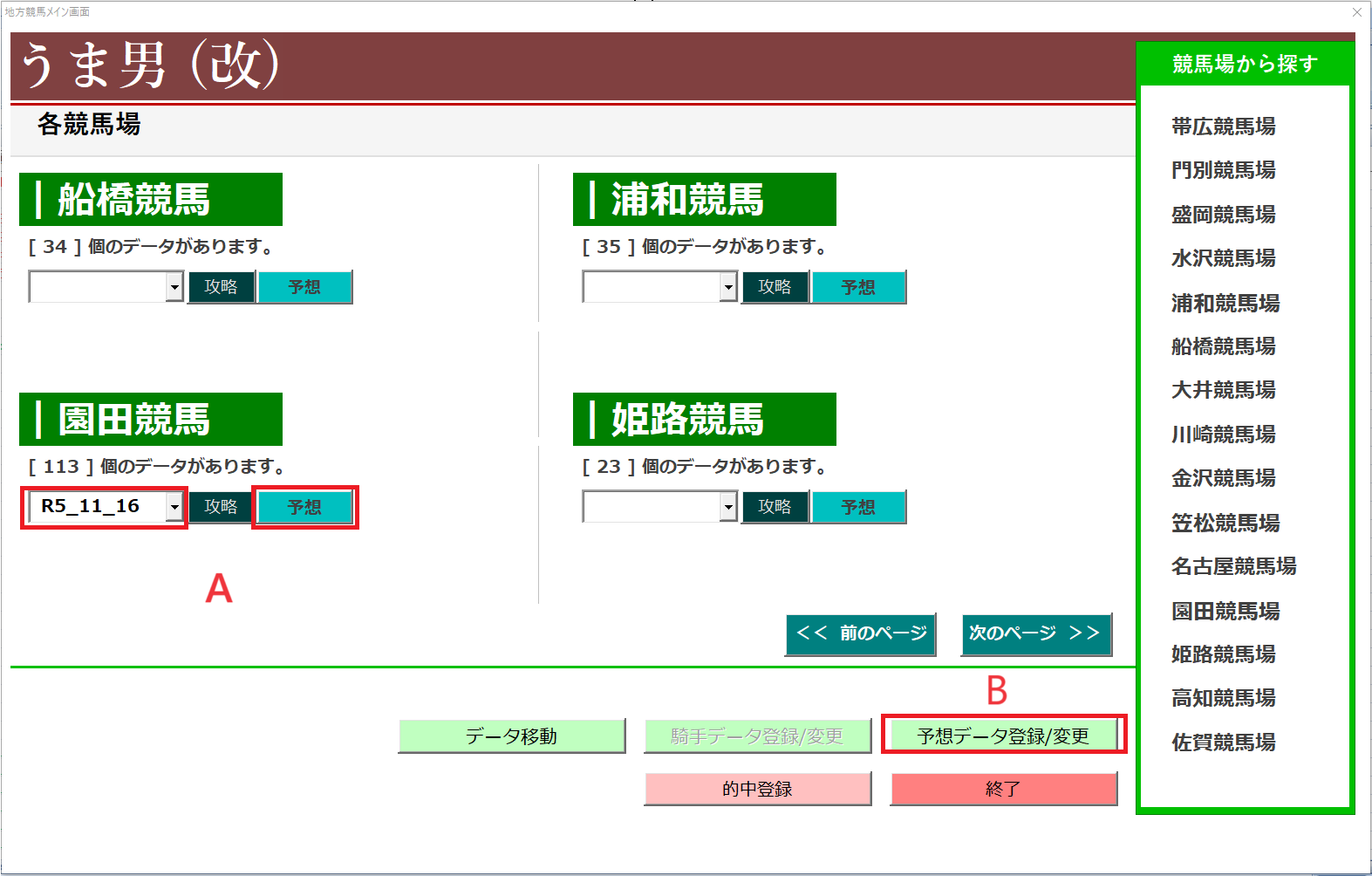Open the 園田競馬 R5_11_16 dropdown arrow
This screenshot has height=876, width=1372.
(174, 507)
